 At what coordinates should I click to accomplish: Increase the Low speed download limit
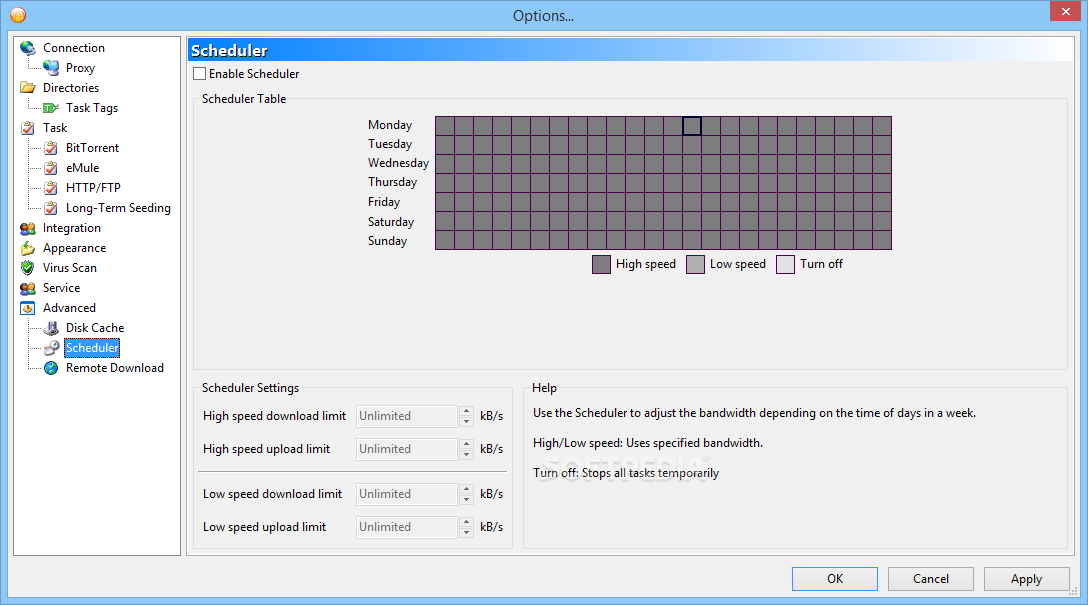(x=466, y=489)
